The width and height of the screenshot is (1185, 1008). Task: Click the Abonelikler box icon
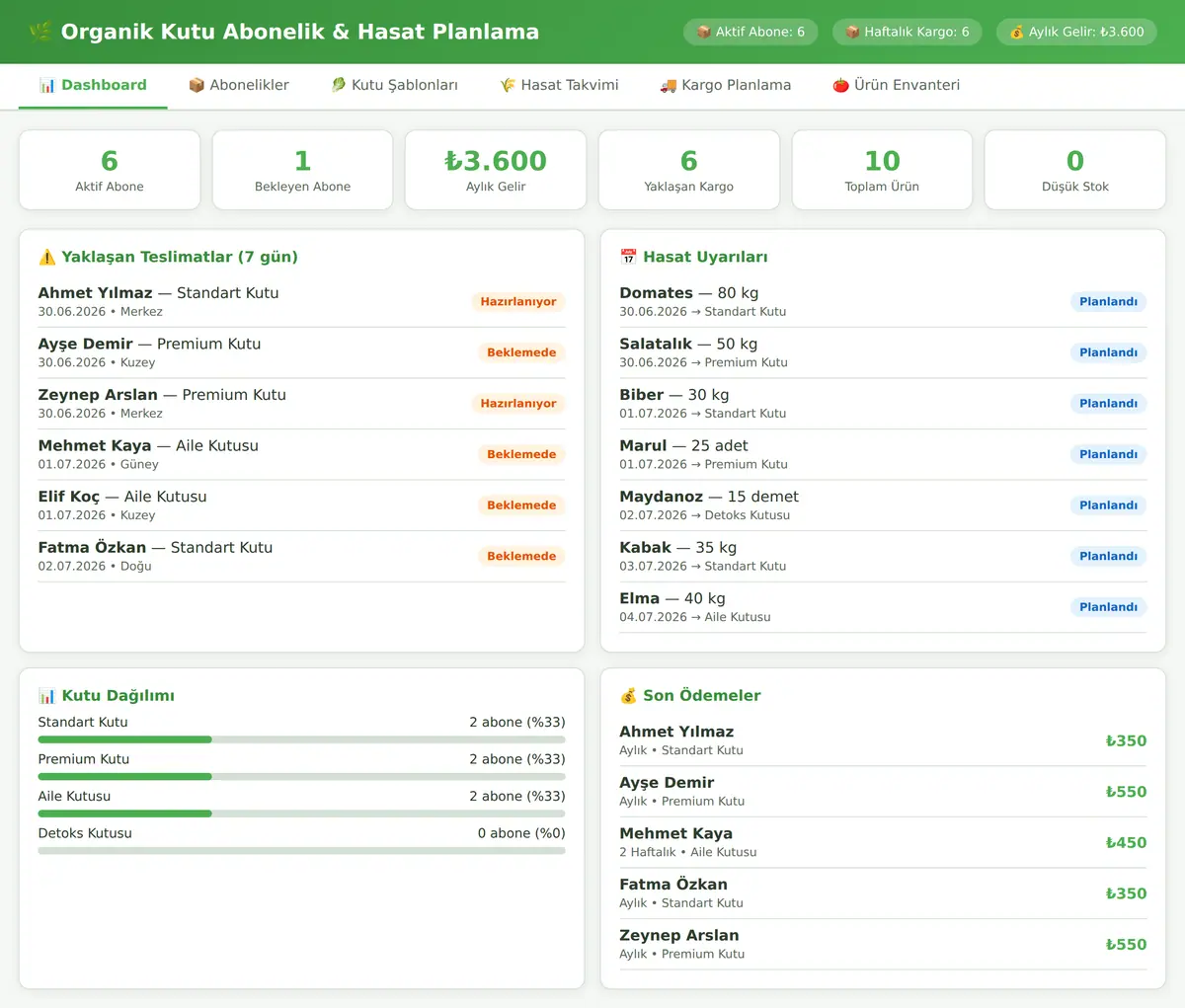[x=196, y=85]
